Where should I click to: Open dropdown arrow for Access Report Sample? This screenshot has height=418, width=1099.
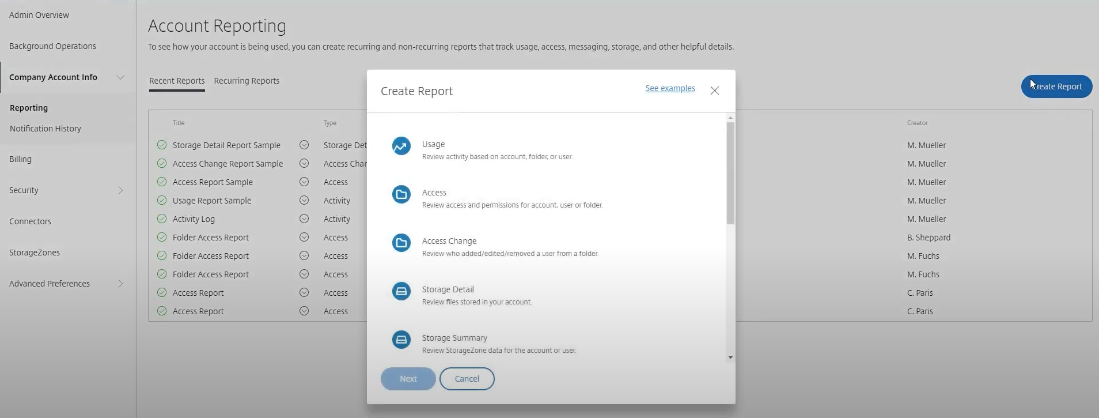tap(304, 182)
